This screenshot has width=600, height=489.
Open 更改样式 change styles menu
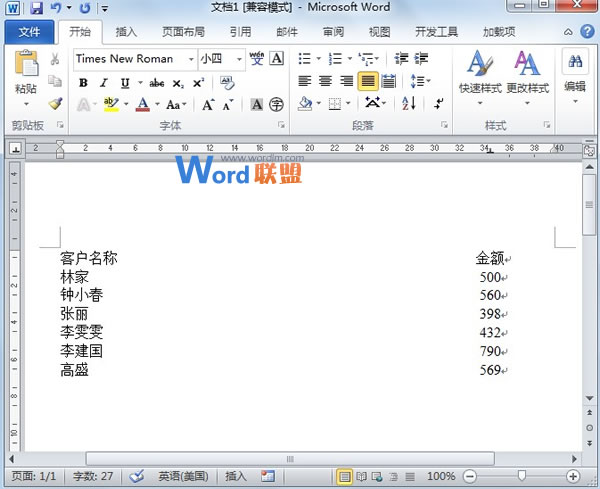[528, 78]
